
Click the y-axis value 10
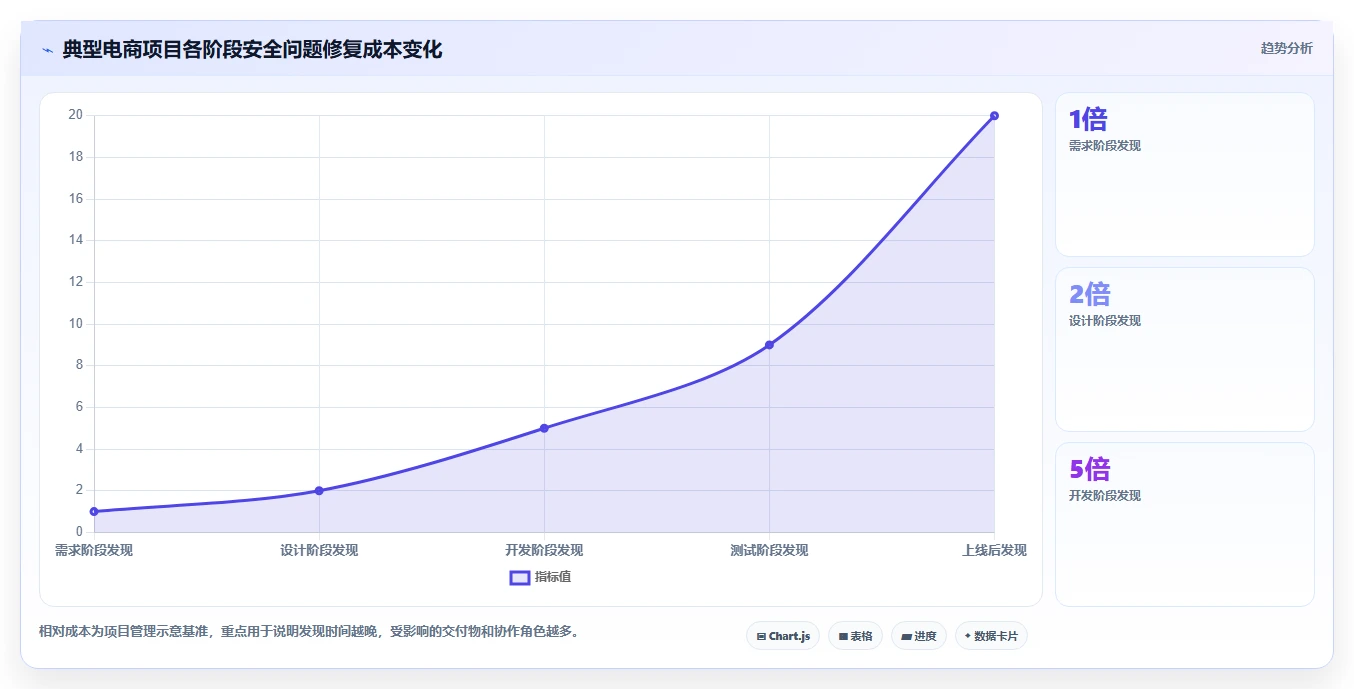point(75,324)
